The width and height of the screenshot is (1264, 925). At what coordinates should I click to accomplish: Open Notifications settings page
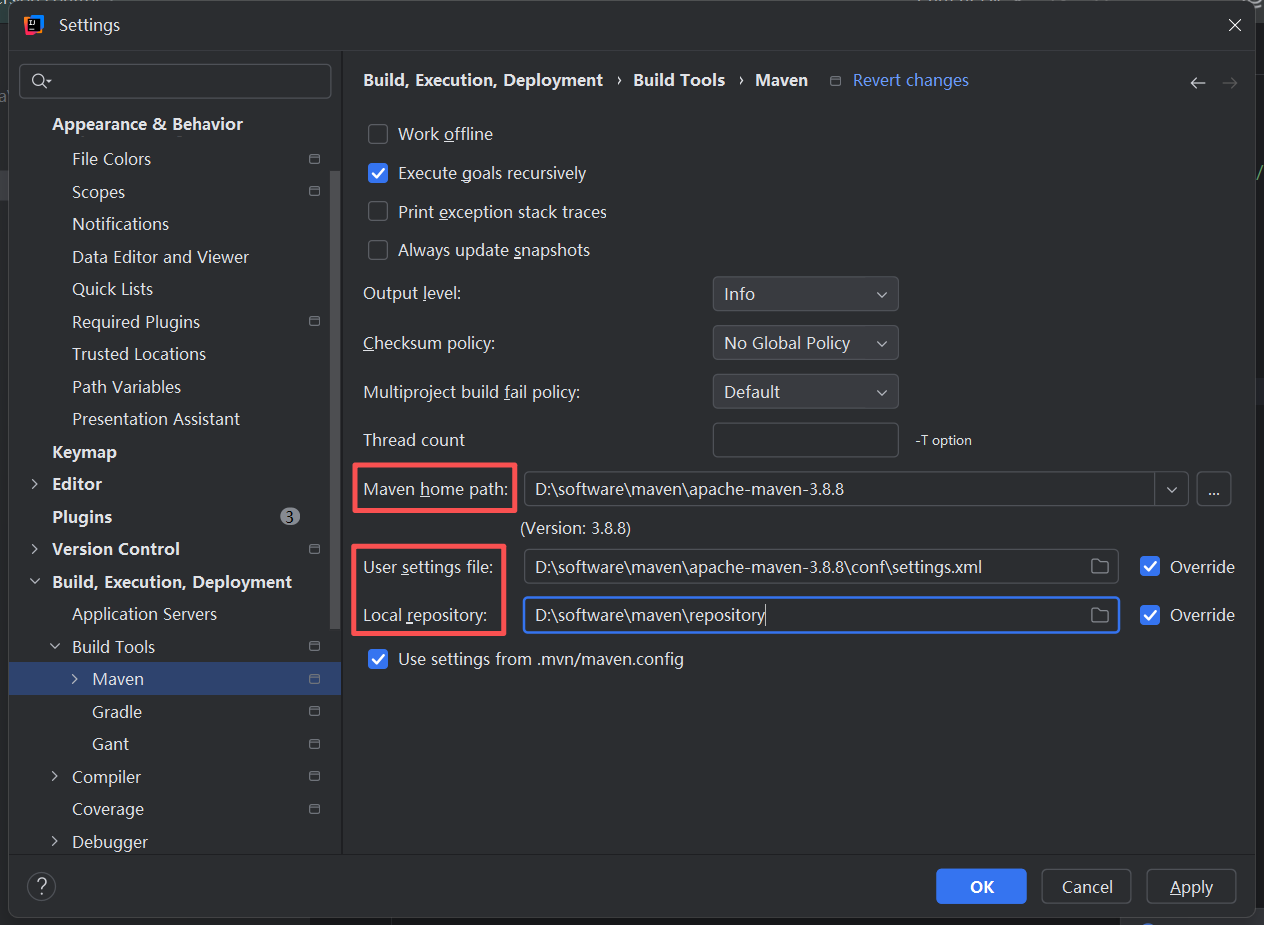click(x=120, y=224)
